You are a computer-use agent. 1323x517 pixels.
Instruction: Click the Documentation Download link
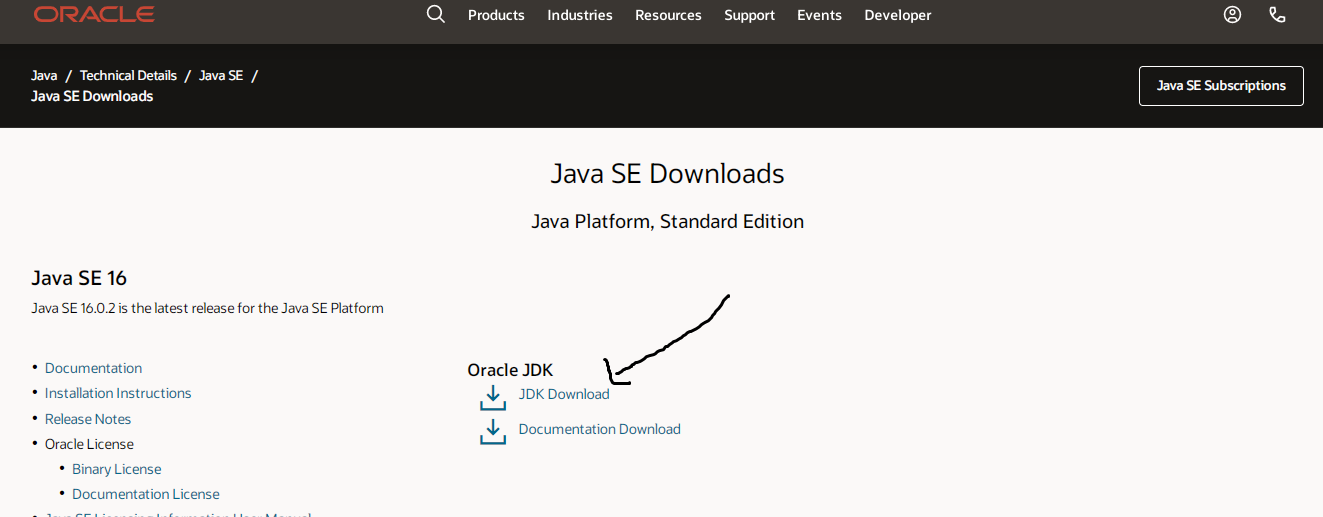tap(599, 429)
